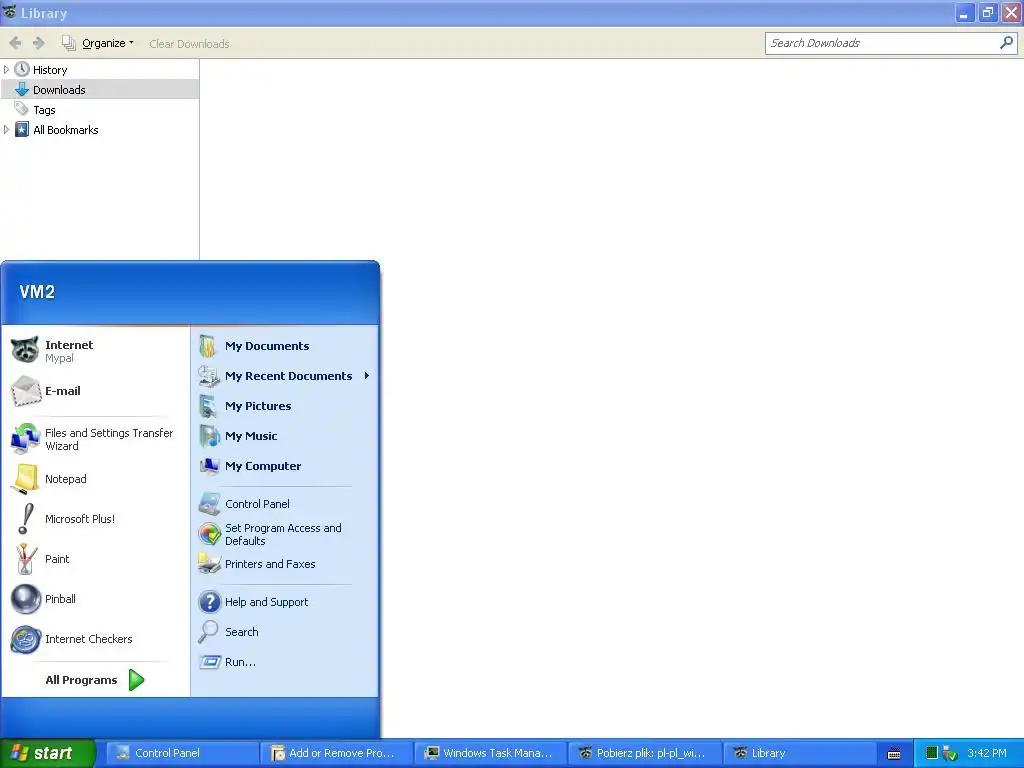Choose Printers and Faxes text entry
The width and height of the screenshot is (1024, 768).
(x=270, y=564)
